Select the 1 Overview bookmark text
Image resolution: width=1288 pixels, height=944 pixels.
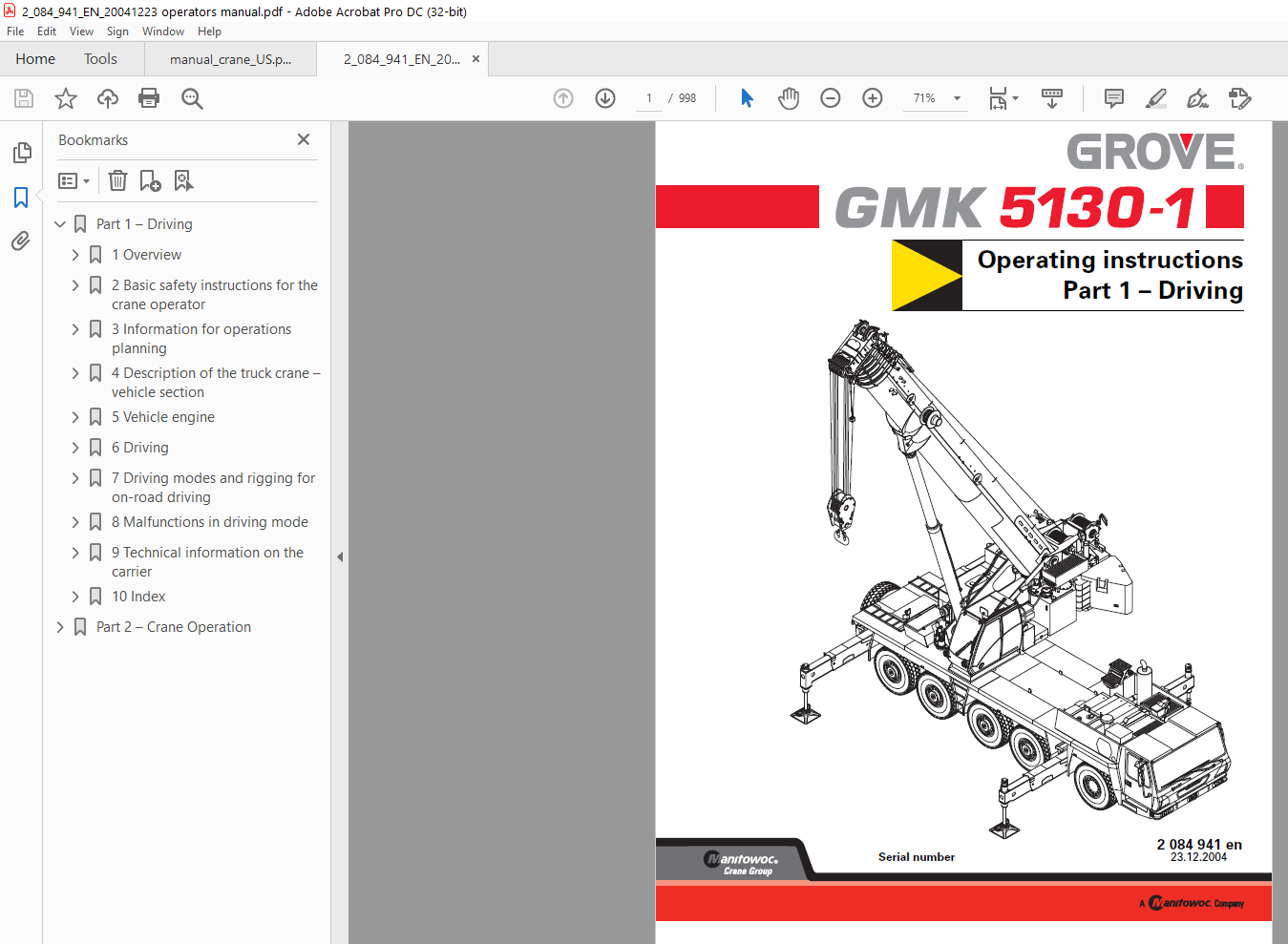click(146, 255)
